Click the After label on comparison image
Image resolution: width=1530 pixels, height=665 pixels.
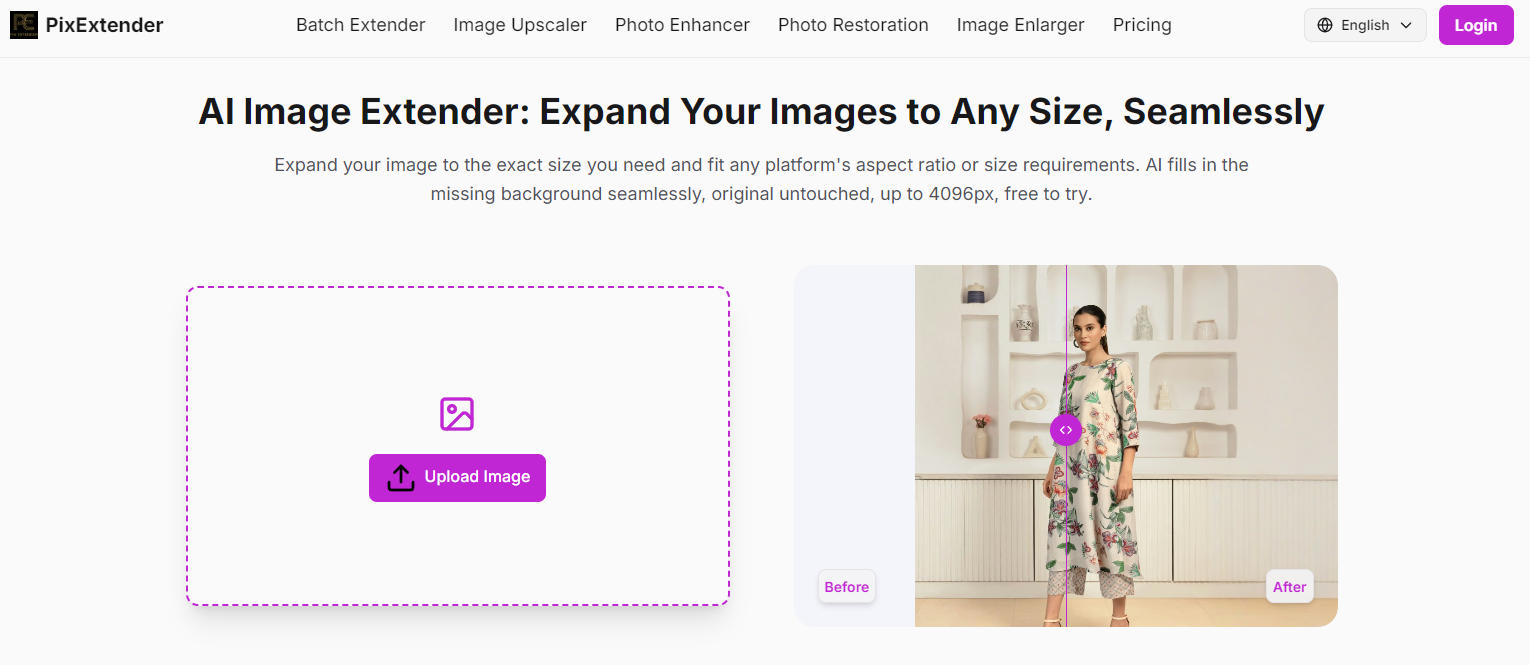click(1289, 587)
